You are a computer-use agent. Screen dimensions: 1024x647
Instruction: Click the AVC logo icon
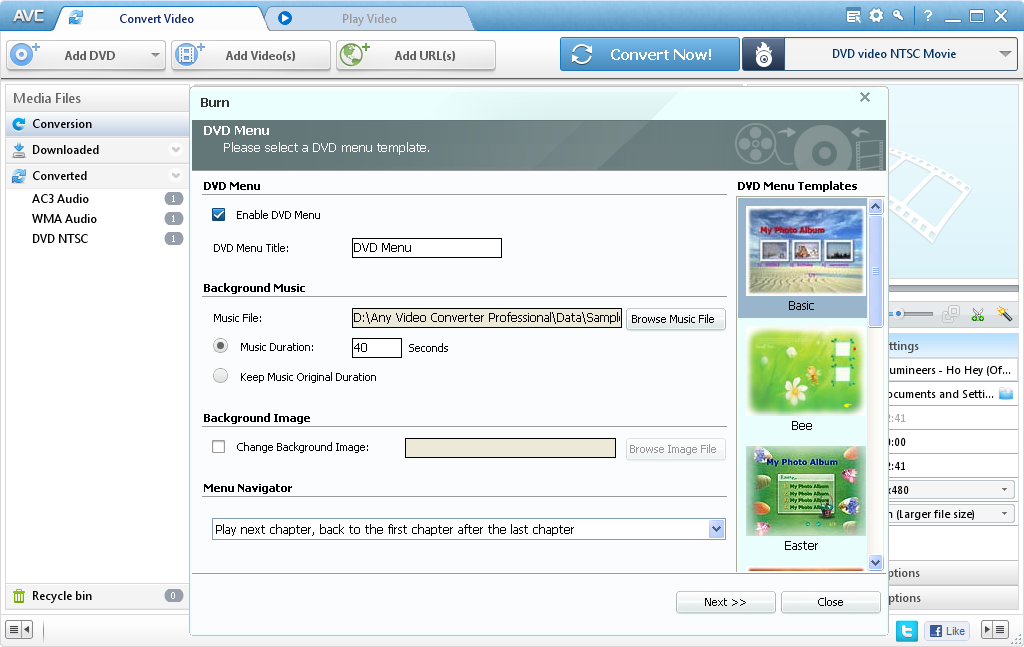[29, 16]
